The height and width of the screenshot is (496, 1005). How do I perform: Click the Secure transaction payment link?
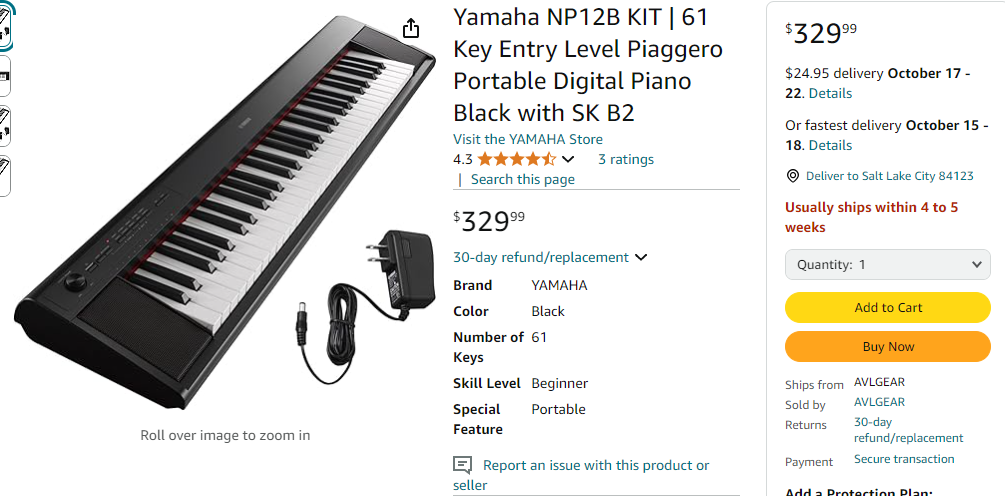coord(904,459)
